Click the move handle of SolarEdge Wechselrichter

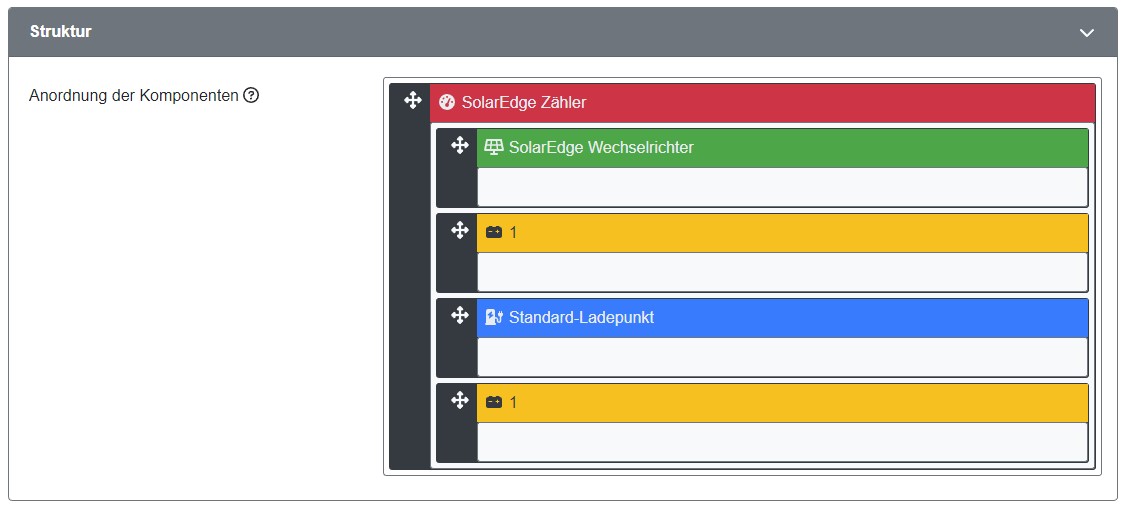click(x=459, y=146)
